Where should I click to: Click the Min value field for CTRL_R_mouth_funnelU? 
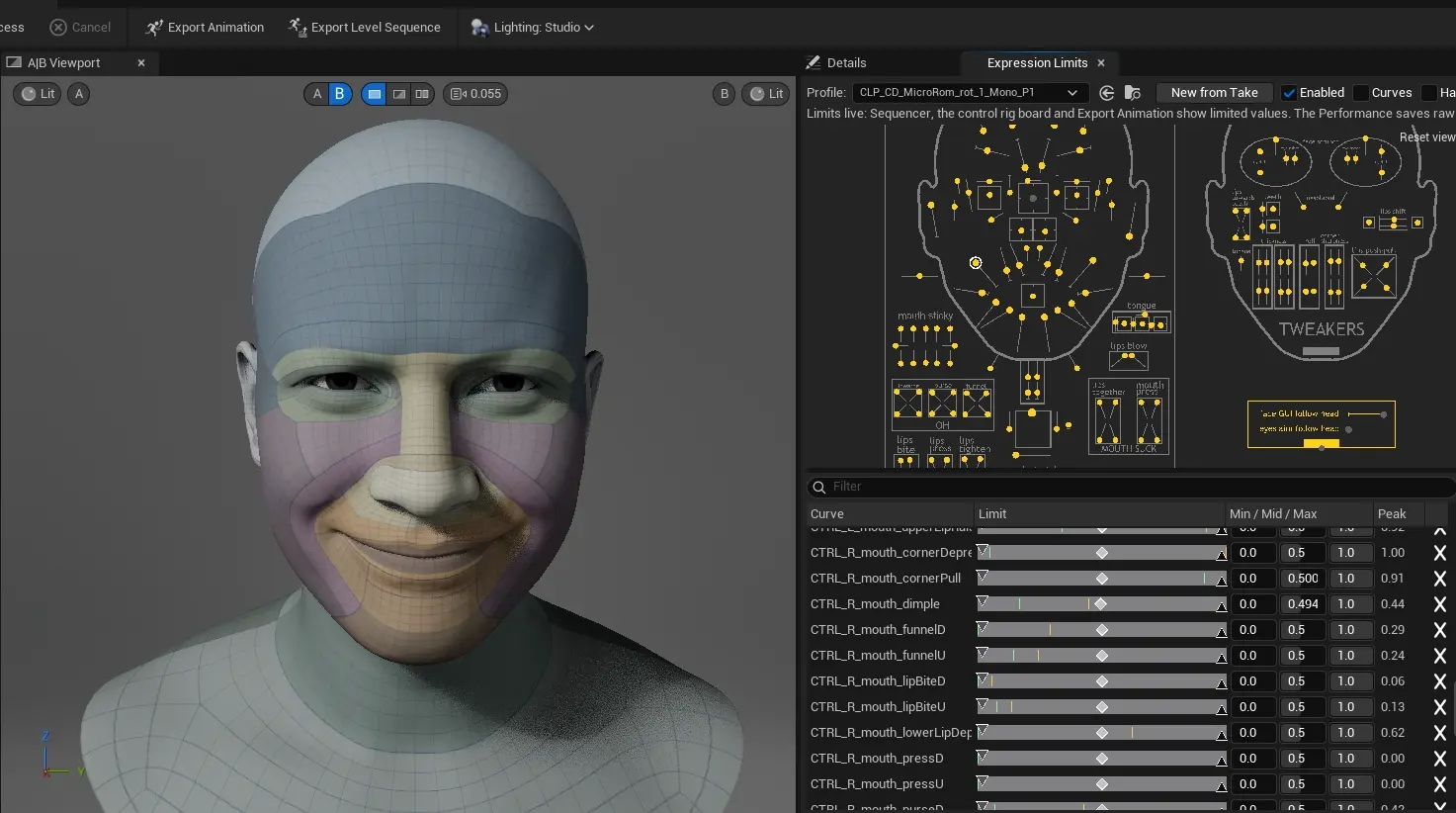pos(1251,656)
